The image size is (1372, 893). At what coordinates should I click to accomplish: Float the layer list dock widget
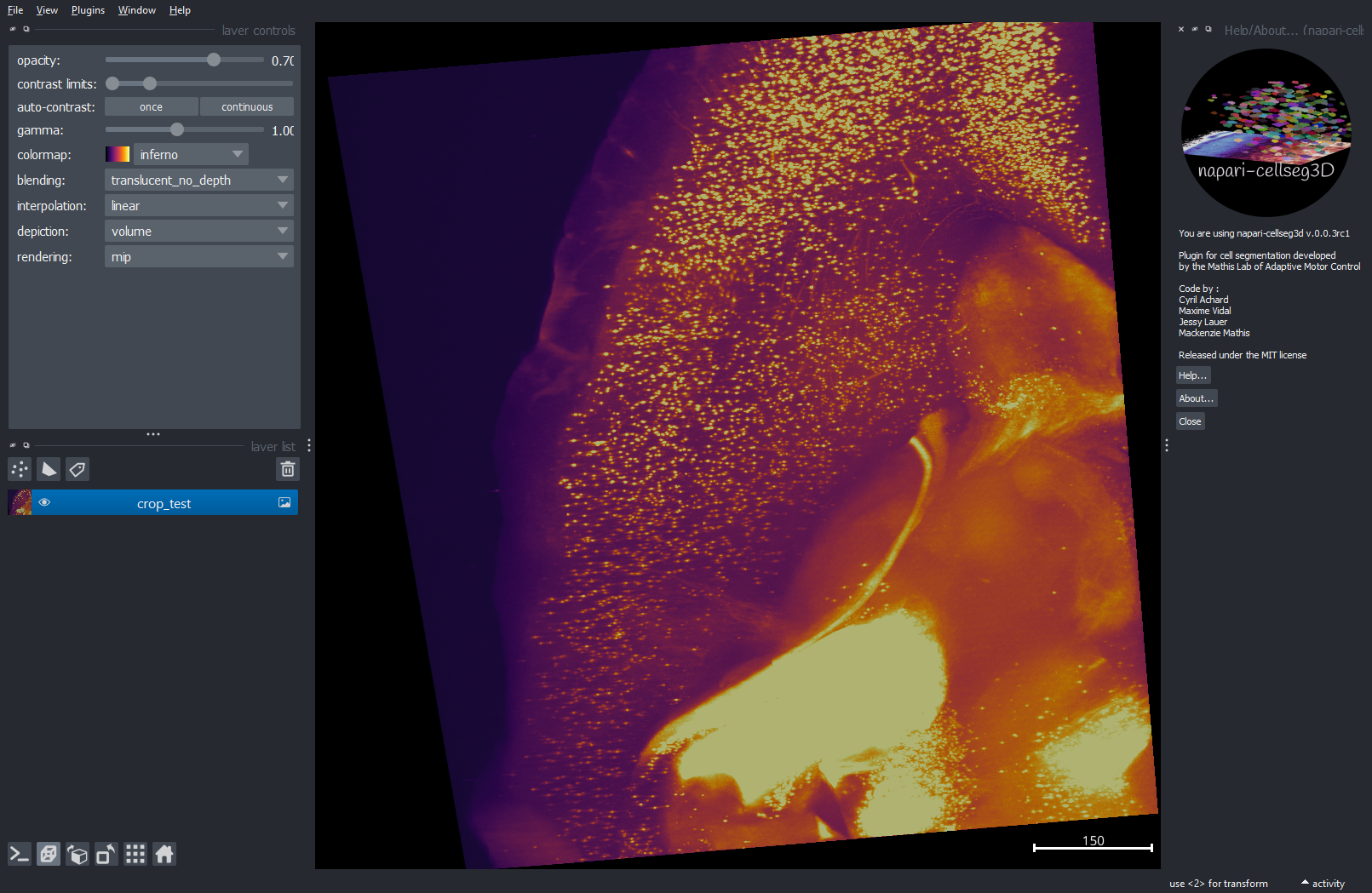coord(26,445)
